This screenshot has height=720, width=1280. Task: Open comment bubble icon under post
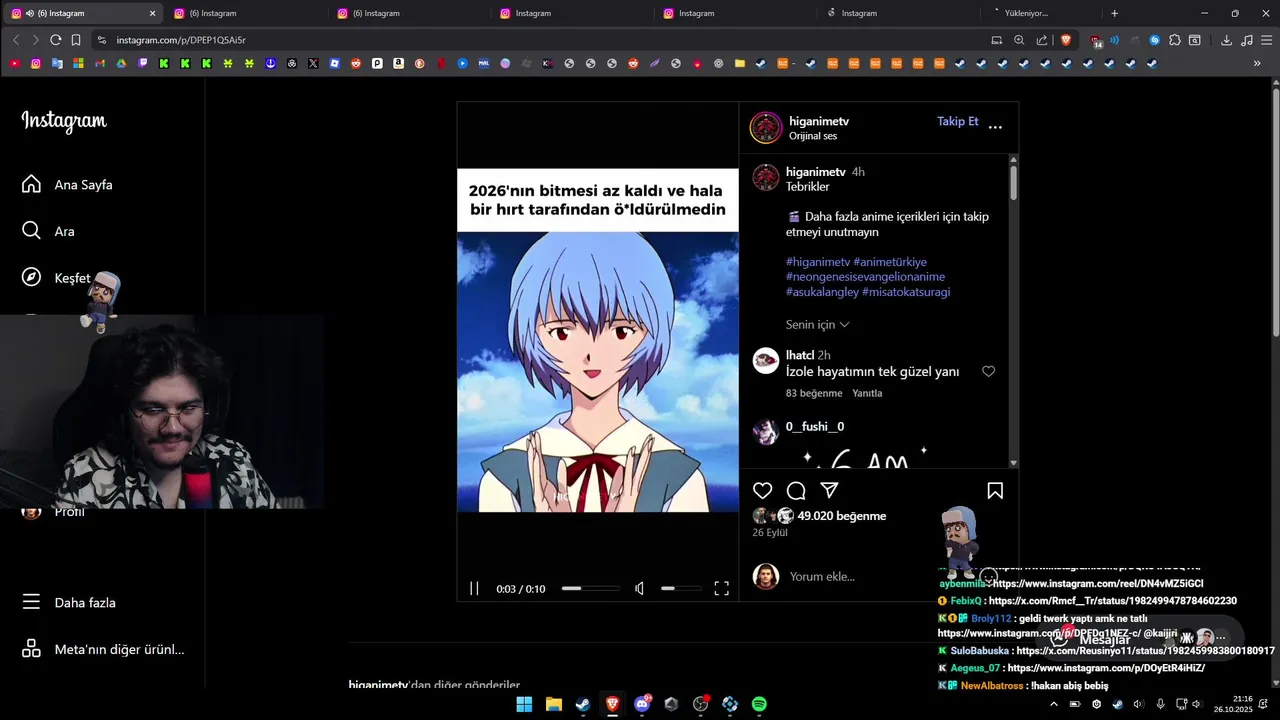(796, 491)
